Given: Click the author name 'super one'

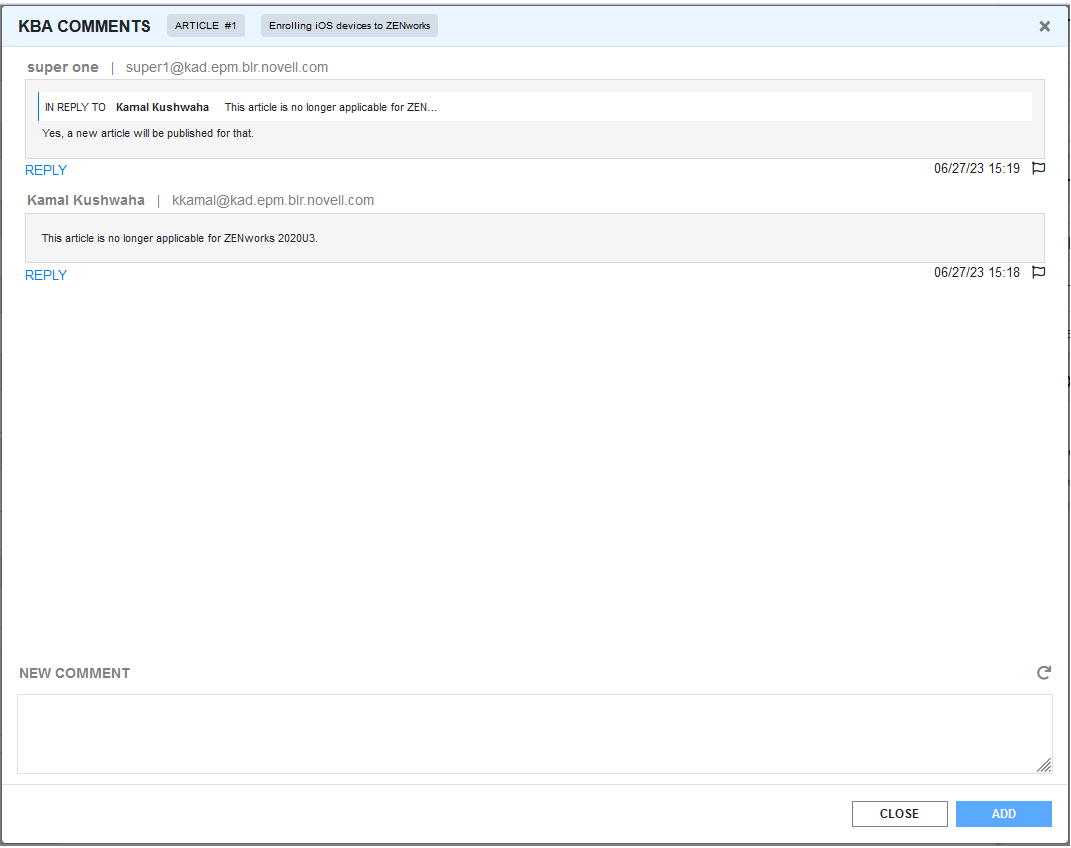Looking at the screenshot, I should pos(63,67).
